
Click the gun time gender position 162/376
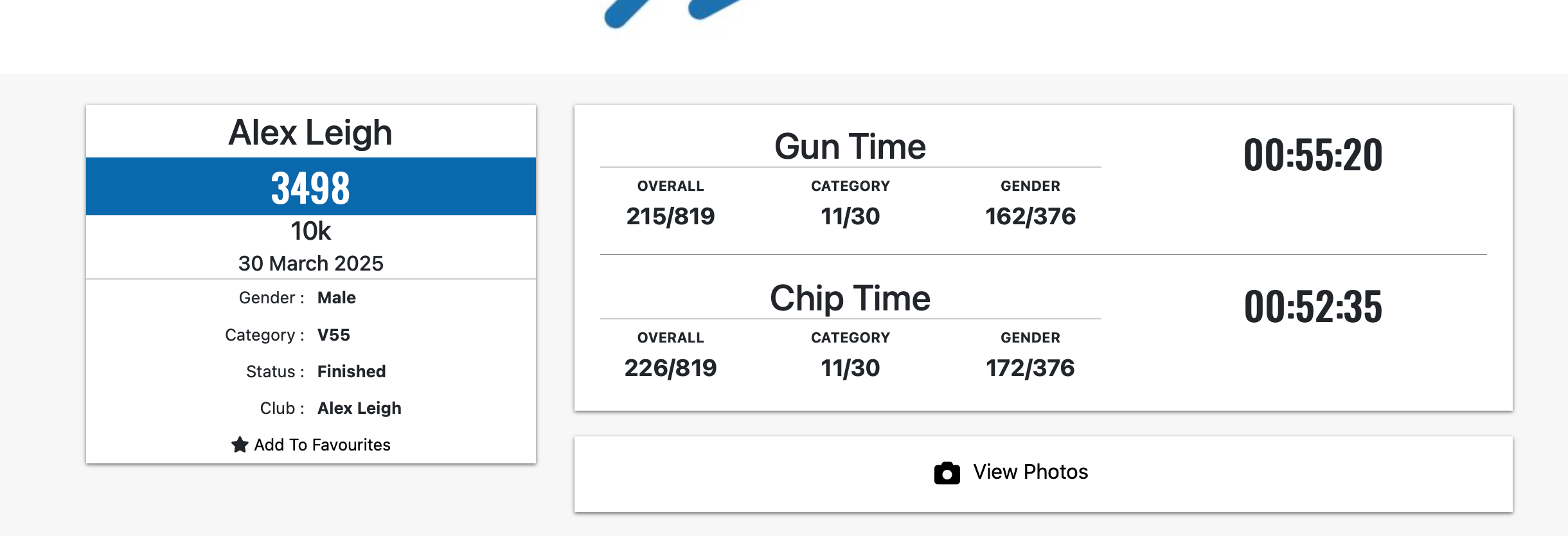(x=1030, y=217)
